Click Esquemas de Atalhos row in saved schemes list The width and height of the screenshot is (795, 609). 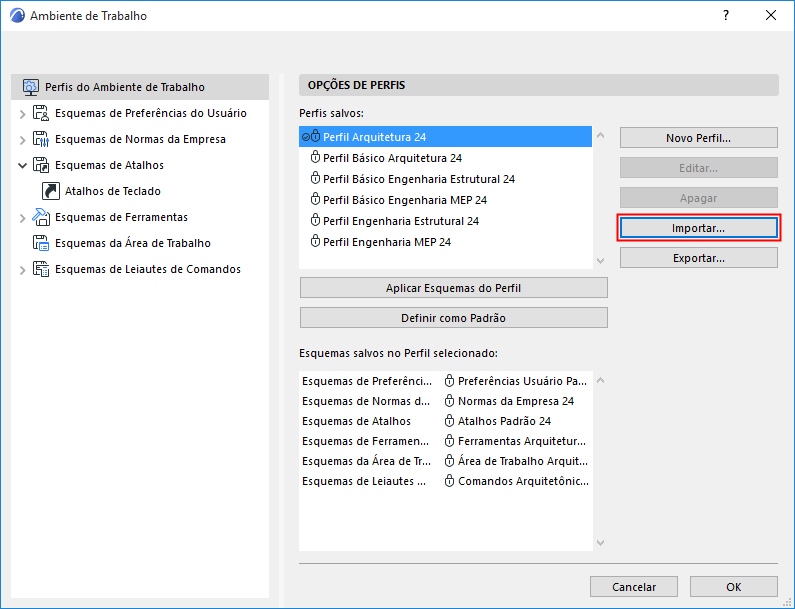(445, 421)
